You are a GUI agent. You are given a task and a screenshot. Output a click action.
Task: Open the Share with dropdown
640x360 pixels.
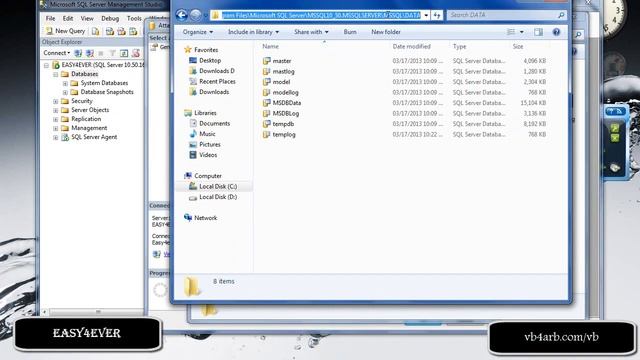pyautogui.click(x=311, y=32)
